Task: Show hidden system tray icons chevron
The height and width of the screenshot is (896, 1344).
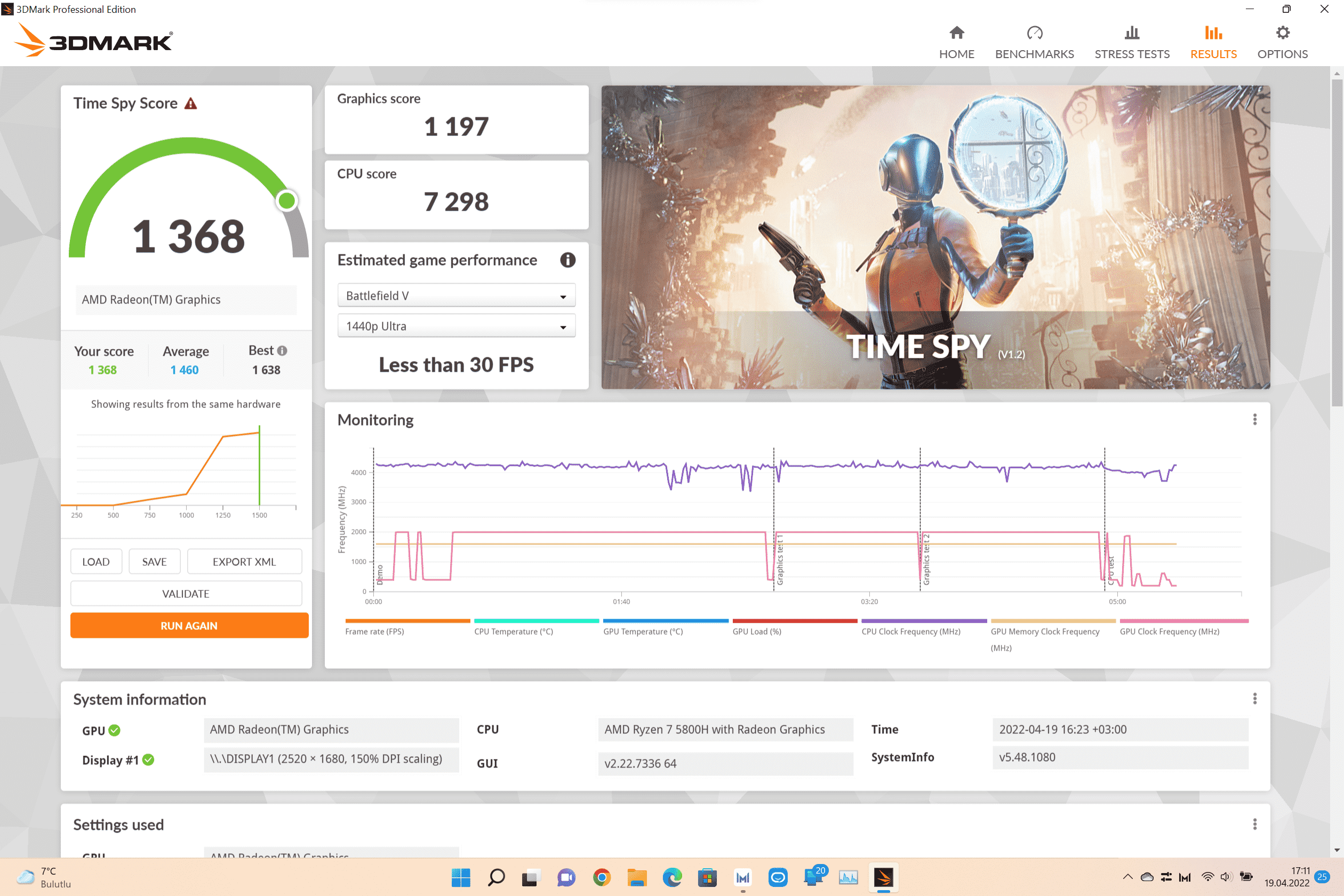Action: point(1127,877)
